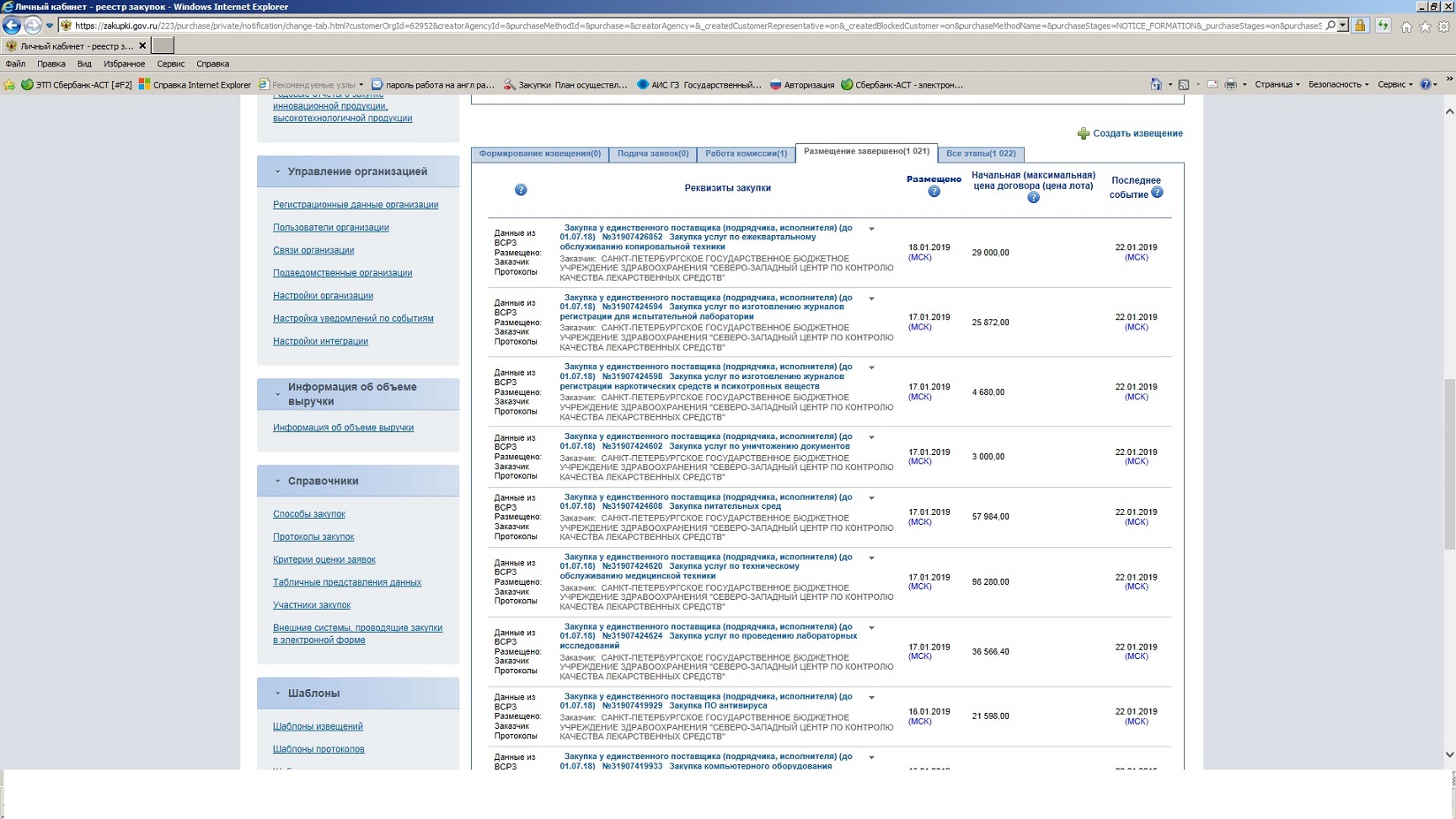Open the Сбербанк-АСТ - электрон favorite

[x=902, y=84]
